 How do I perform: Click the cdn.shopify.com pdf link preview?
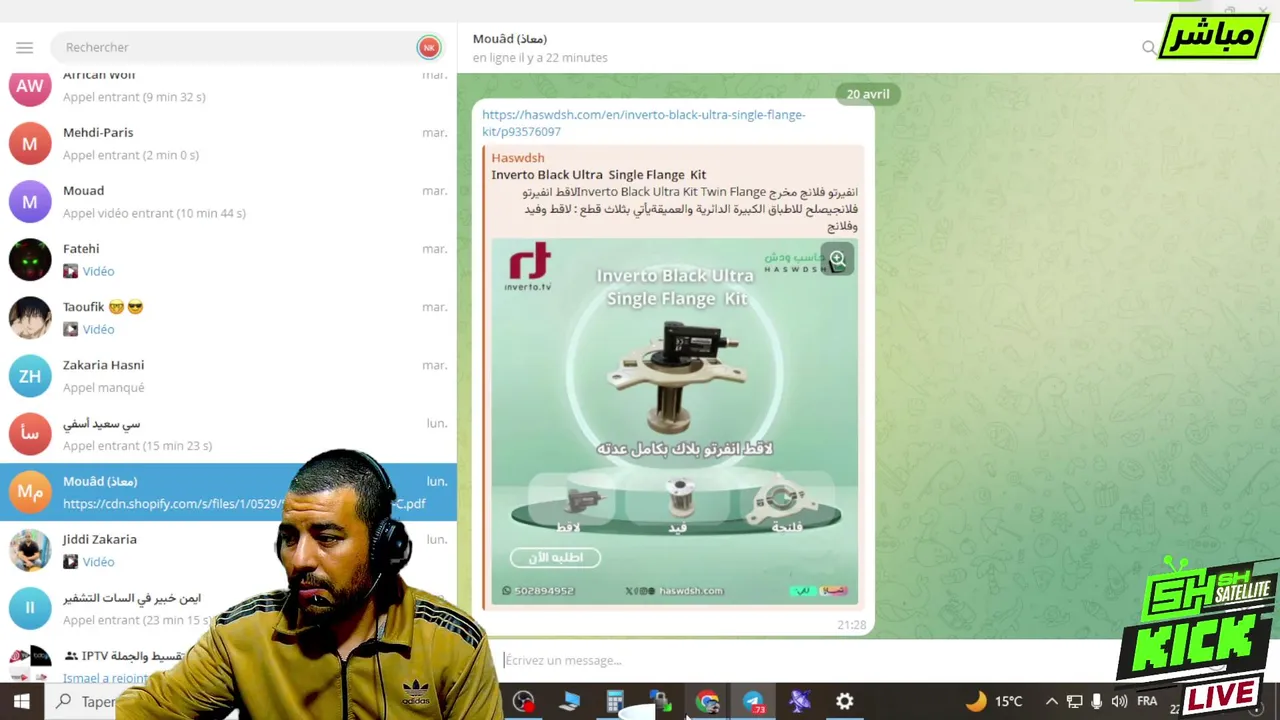(x=244, y=504)
